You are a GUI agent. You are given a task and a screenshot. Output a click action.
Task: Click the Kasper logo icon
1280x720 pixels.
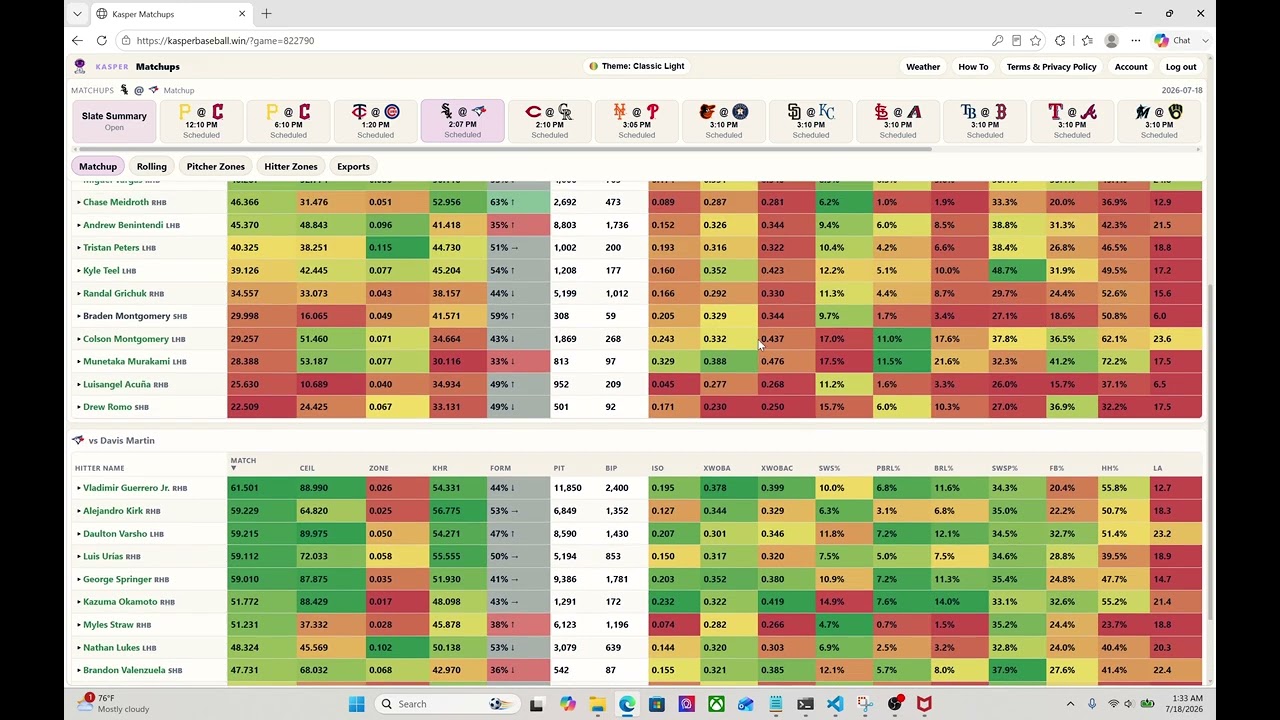point(80,66)
